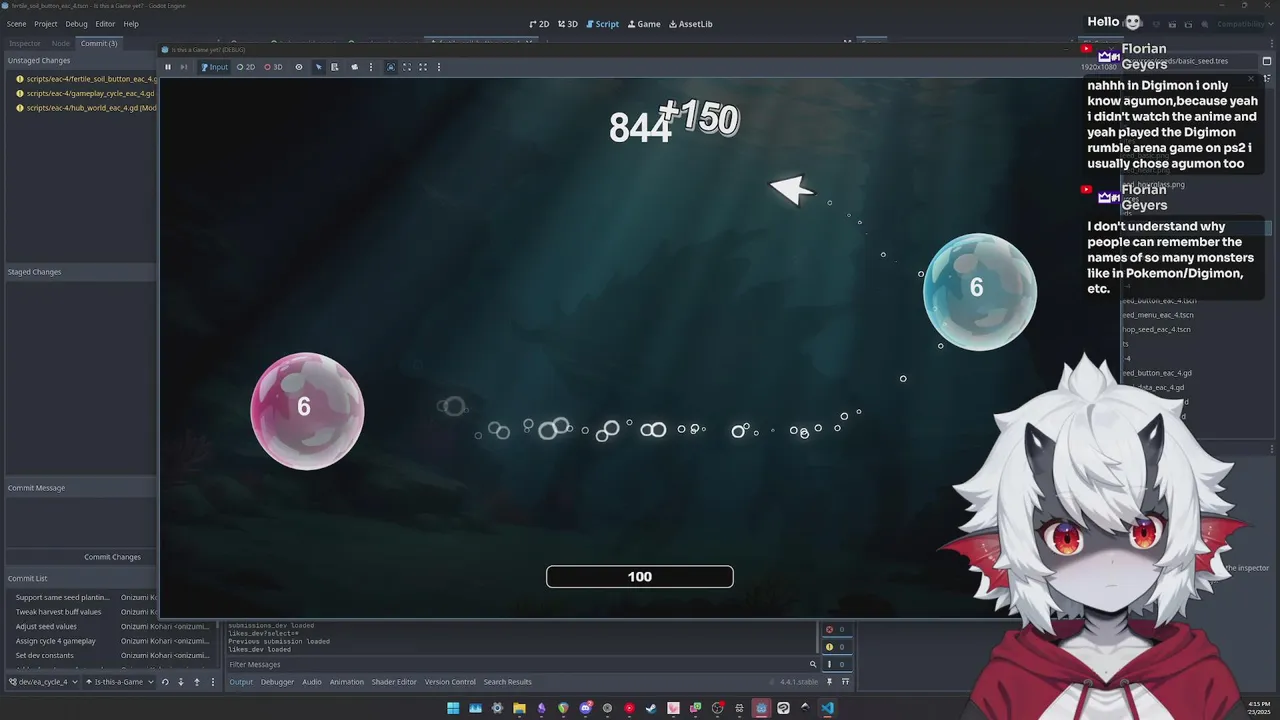Expand the bottom panel icon
Screen dimensions: 1280x720
[x=845, y=682]
